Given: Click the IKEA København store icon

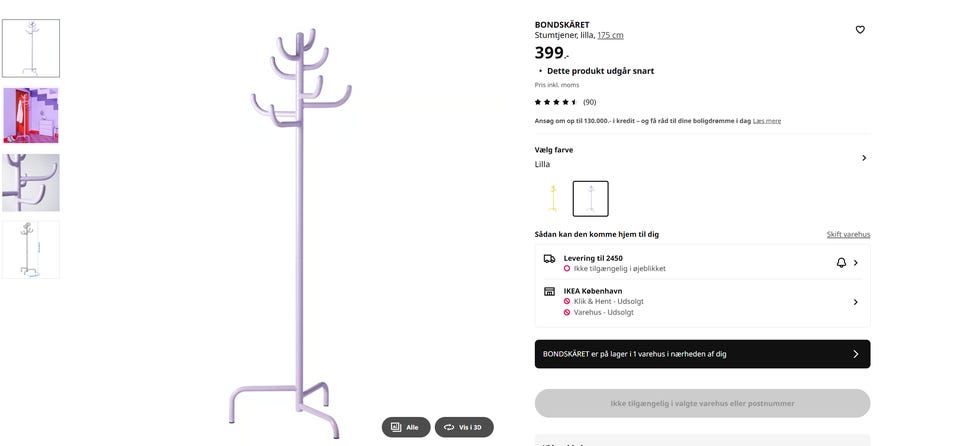Looking at the screenshot, I should click(549, 291).
